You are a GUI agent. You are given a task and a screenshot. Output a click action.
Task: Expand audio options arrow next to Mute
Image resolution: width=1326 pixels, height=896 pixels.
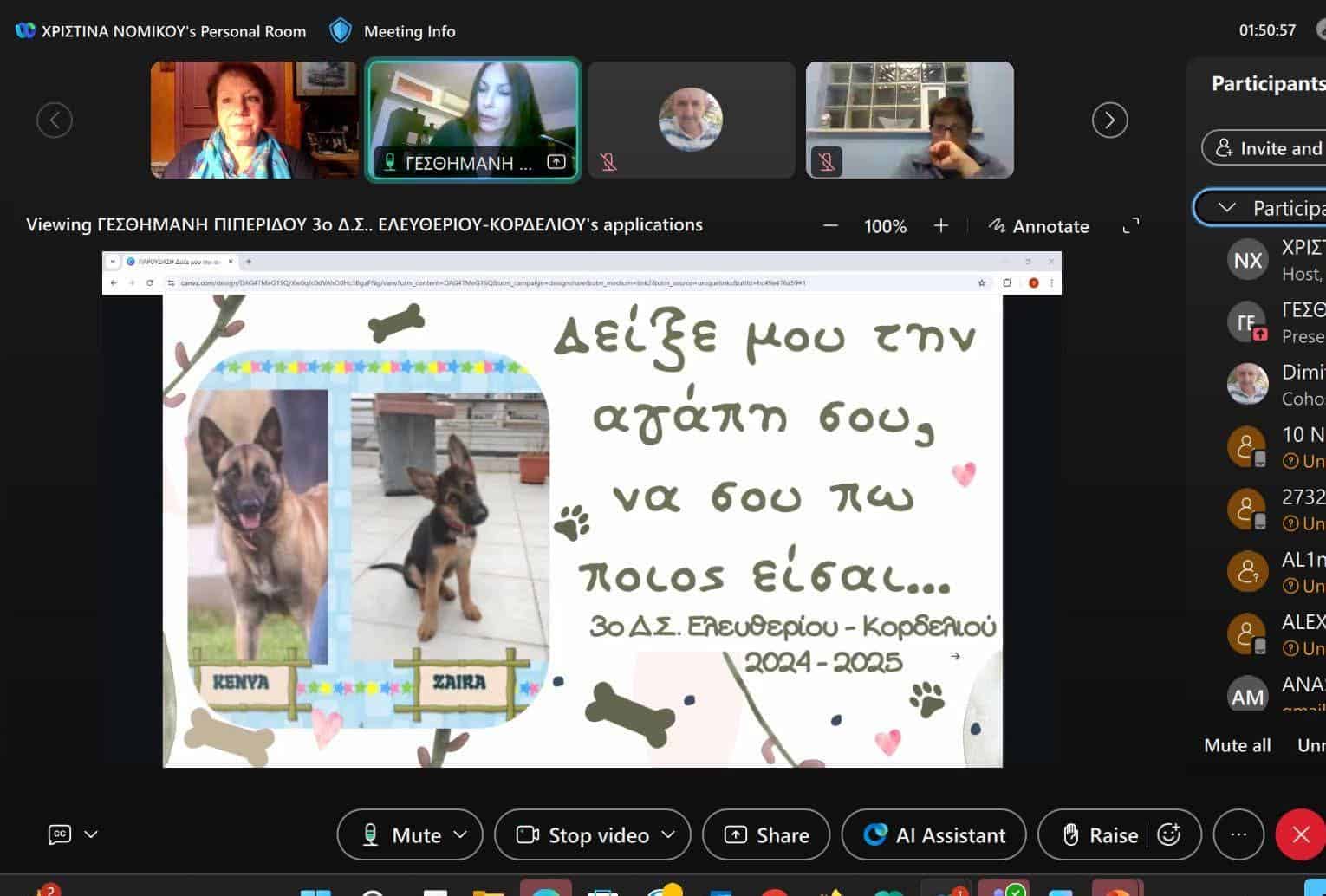coord(461,834)
